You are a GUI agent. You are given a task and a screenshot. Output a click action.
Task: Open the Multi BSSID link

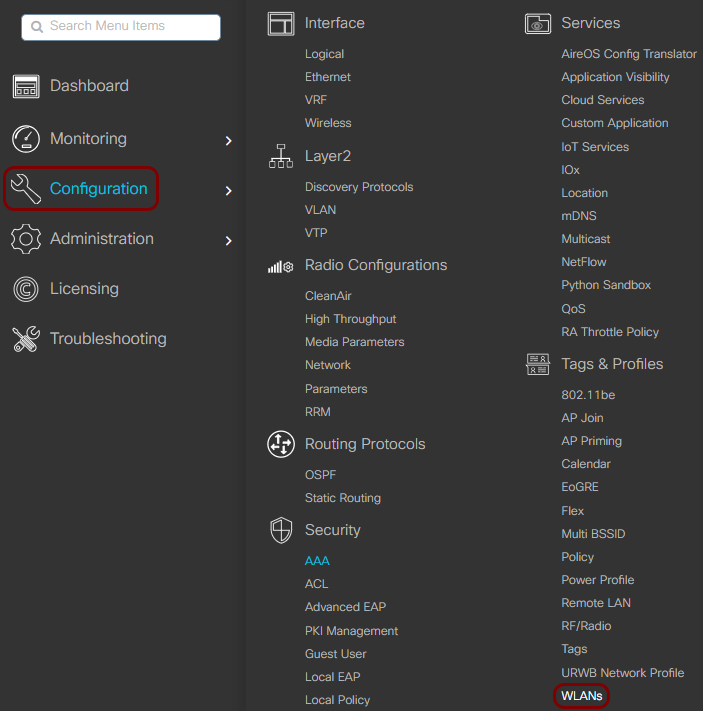(593, 534)
